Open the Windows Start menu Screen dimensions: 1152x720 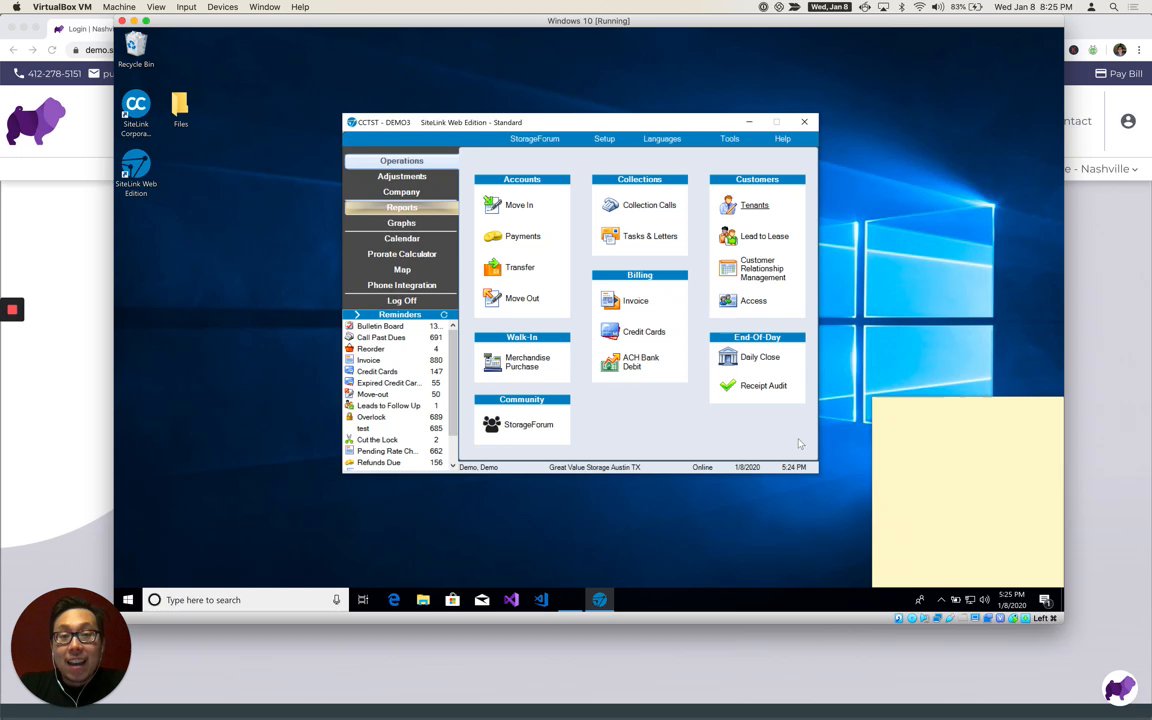pyautogui.click(x=128, y=600)
